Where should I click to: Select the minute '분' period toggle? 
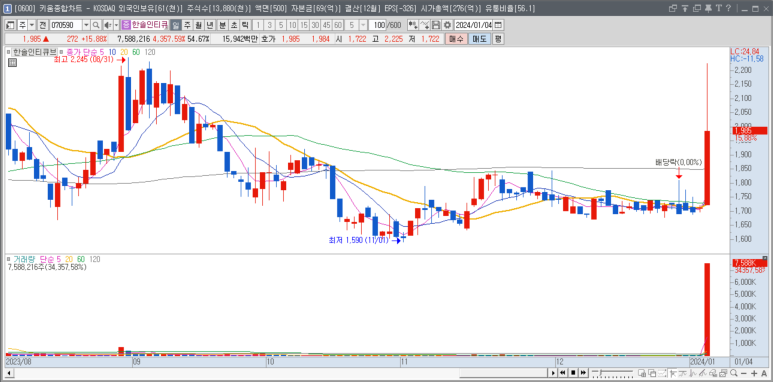[x=222, y=25]
